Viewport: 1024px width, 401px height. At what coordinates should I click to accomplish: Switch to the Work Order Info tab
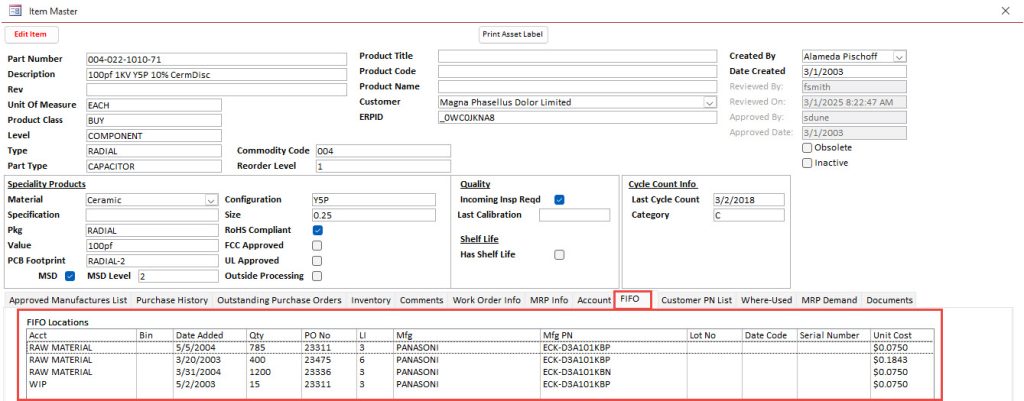pos(487,300)
